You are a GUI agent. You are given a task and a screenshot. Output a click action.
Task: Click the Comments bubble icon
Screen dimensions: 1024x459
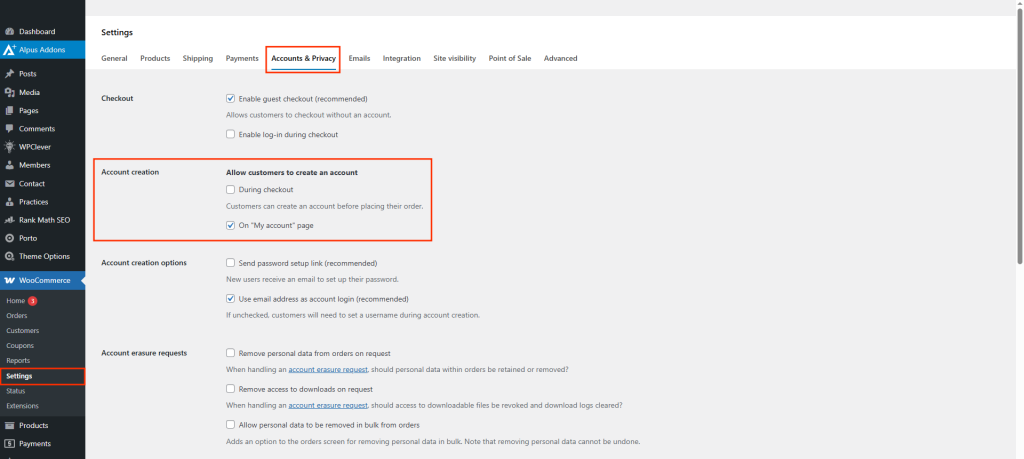click(x=9, y=129)
